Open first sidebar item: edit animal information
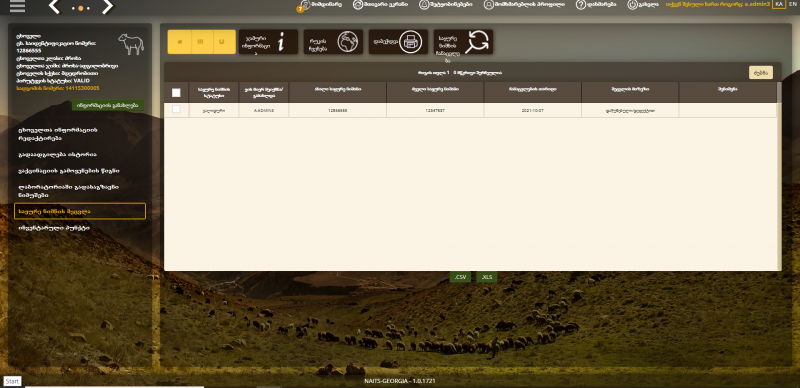The height and width of the screenshot is (388, 800). [x=80, y=134]
